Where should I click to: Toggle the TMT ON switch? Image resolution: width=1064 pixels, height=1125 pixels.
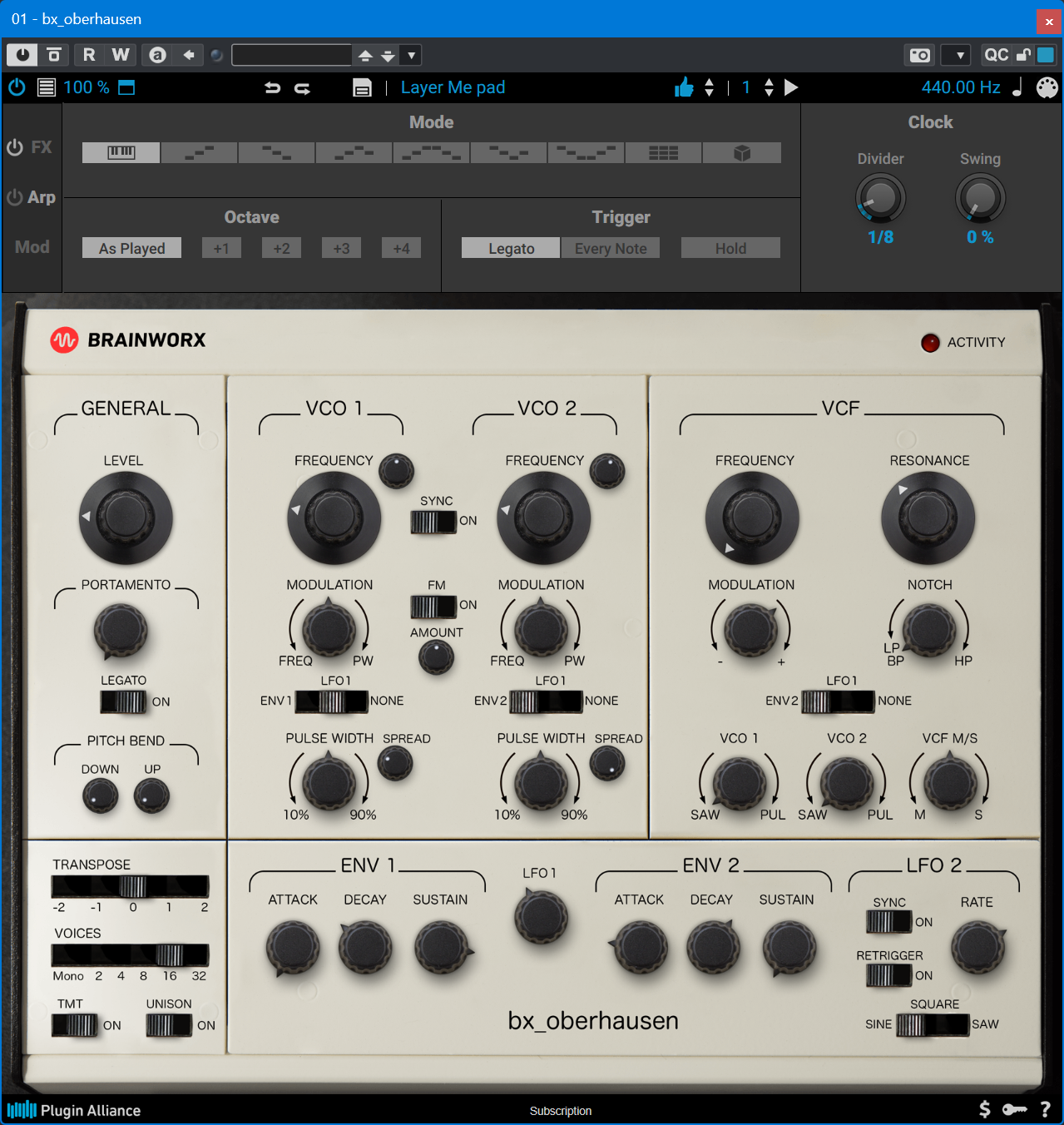click(x=75, y=1025)
